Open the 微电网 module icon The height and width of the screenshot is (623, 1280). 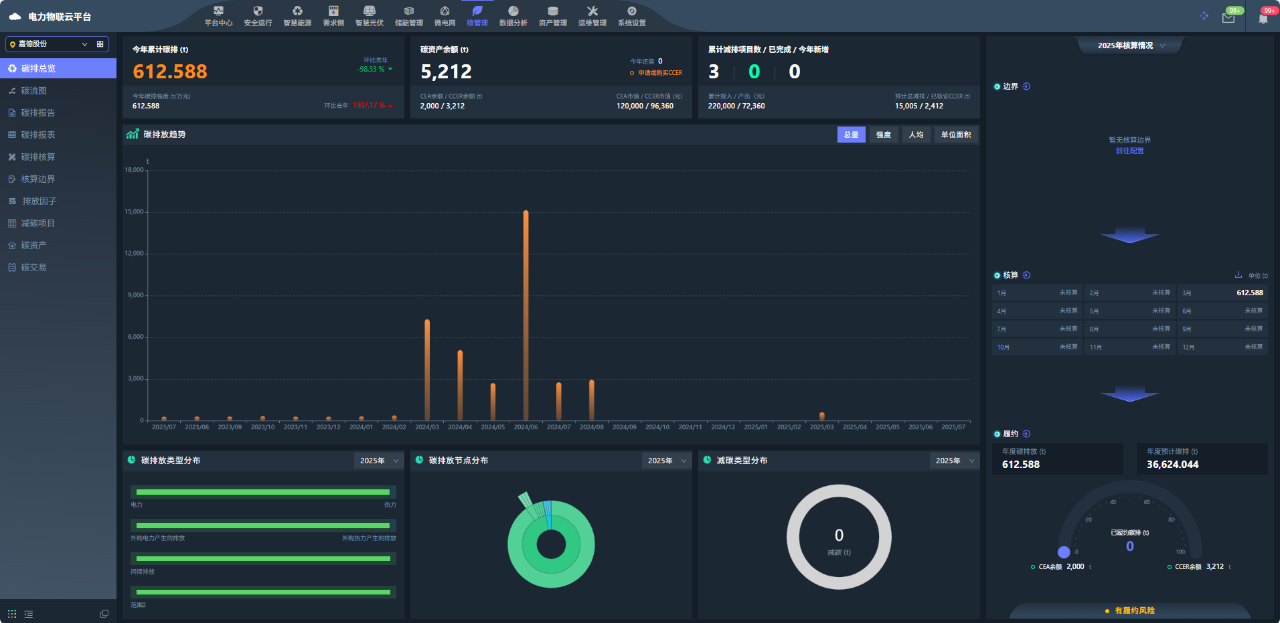[x=443, y=11]
